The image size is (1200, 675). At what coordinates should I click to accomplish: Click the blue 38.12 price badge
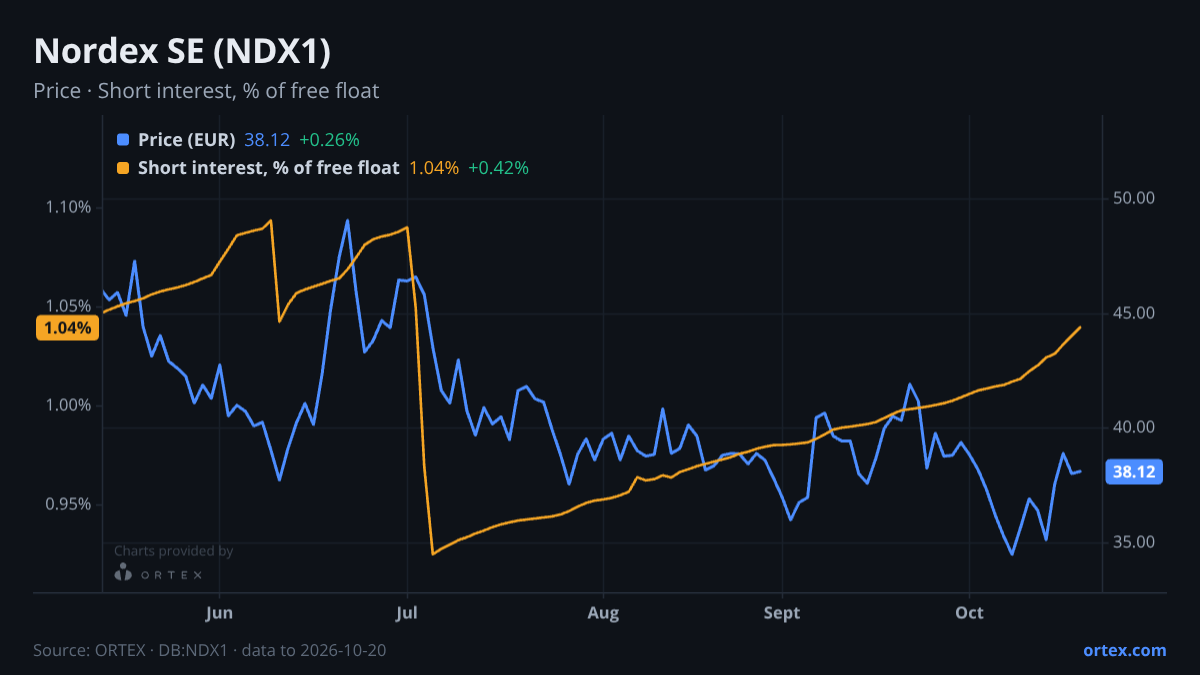click(1133, 472)
